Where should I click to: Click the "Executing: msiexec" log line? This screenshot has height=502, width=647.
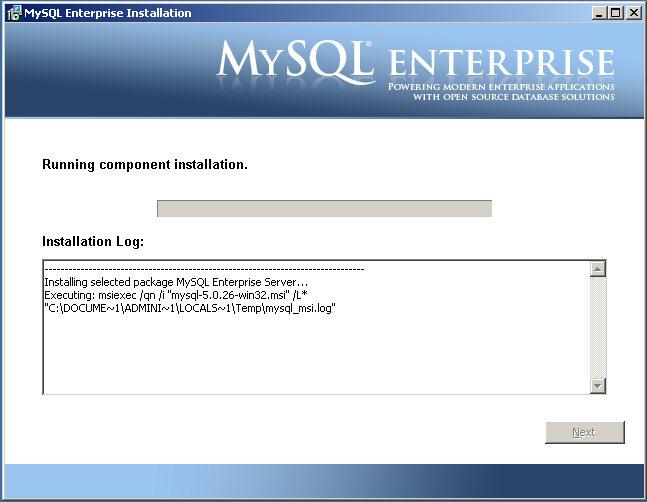click(188, 296)
